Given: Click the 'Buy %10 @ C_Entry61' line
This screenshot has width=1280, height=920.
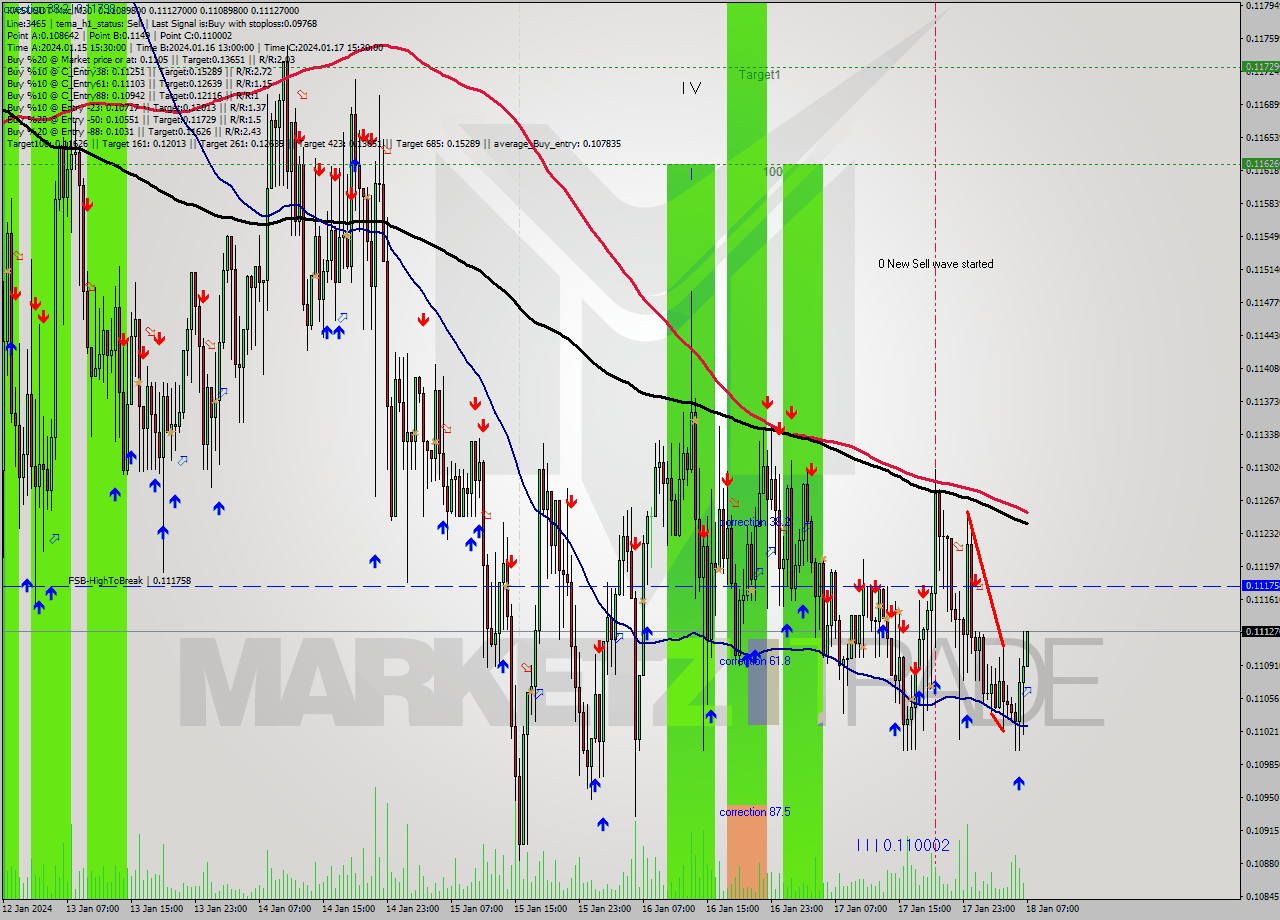Looking at the screenshot, I should [x=139, y=83].
